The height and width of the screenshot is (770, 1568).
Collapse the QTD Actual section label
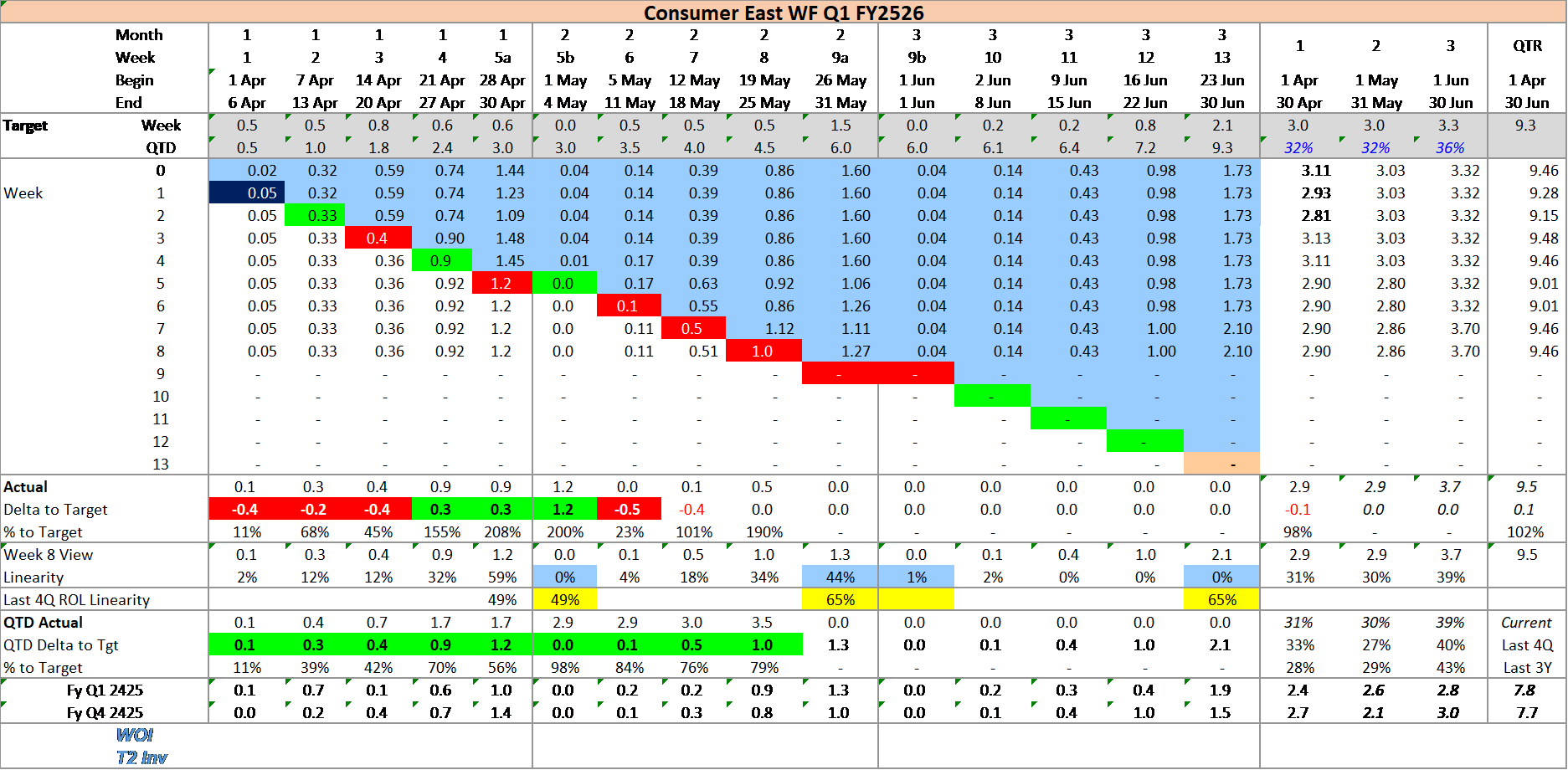pyautogui.click(x=42, y=623)
